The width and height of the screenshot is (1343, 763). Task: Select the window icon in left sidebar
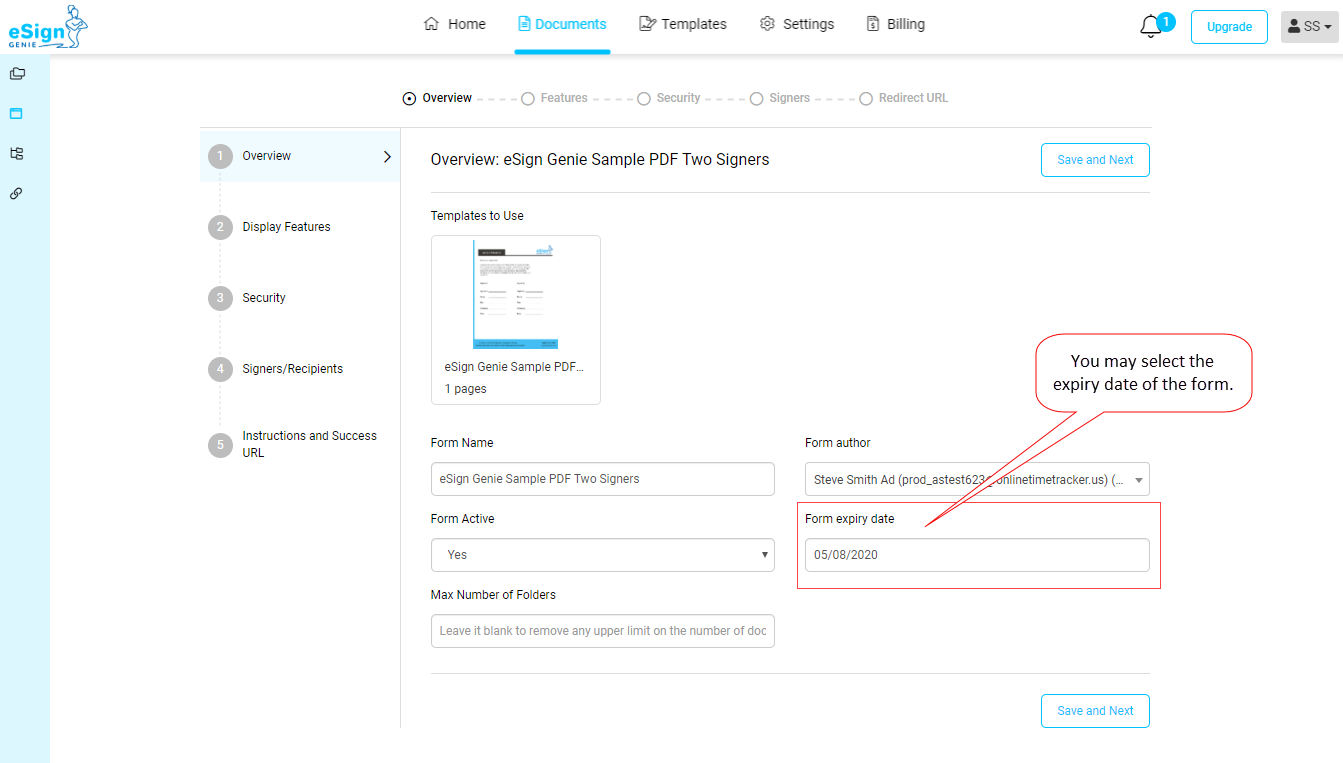click(x=16, y=113)
